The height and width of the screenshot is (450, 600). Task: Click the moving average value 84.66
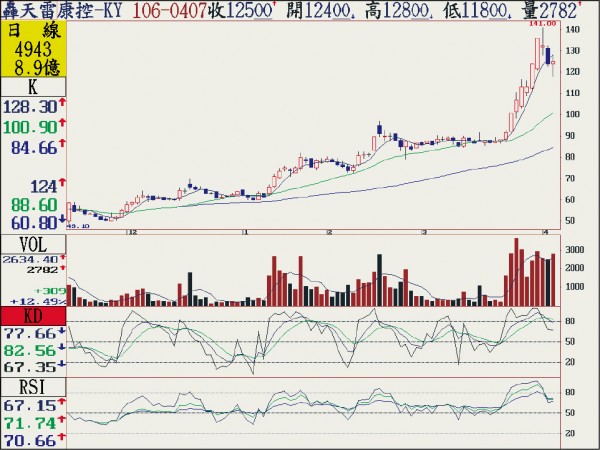tap(34, 148)
